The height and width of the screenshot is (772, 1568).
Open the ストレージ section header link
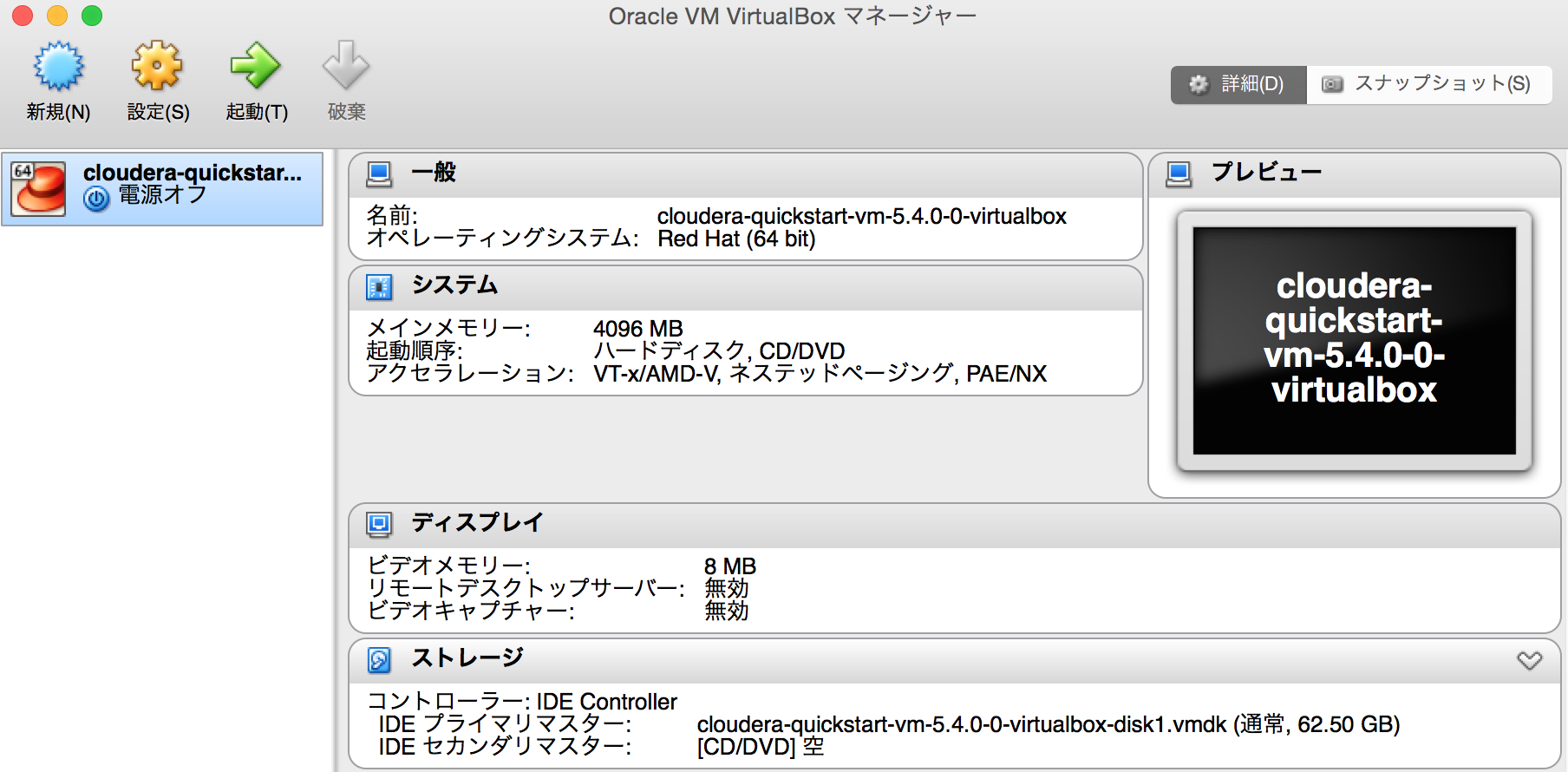click(x=467, y=658)
